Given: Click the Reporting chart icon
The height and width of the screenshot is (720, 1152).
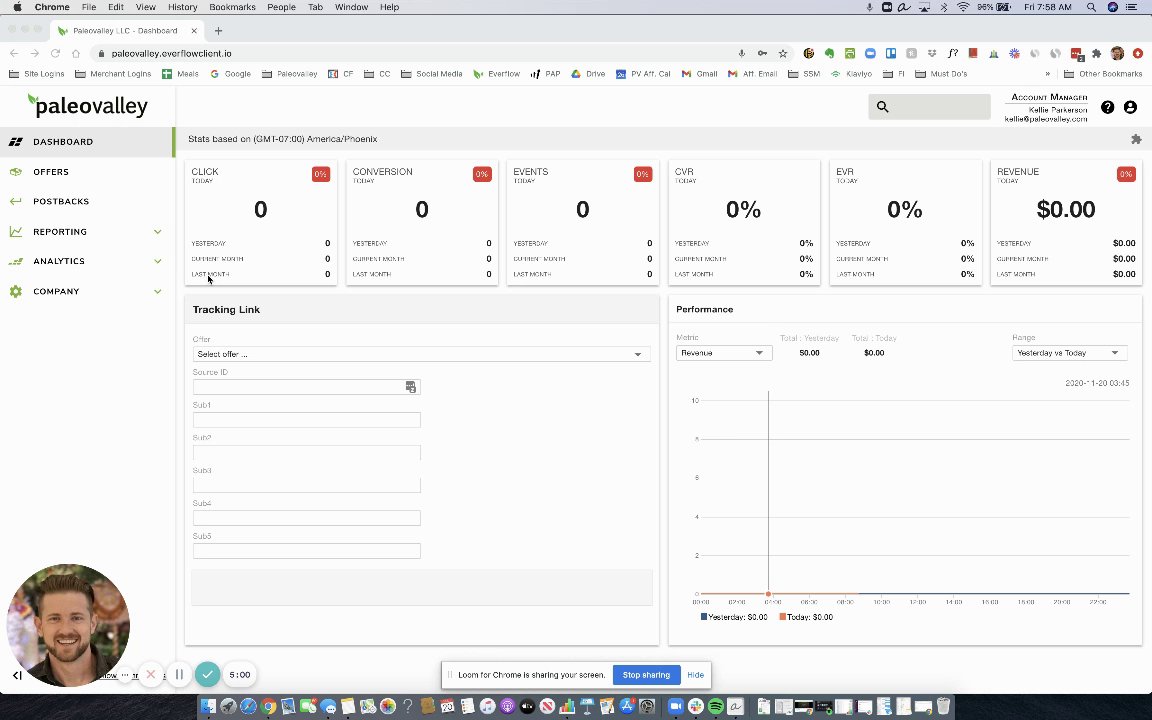Looking at the screenshot, I should (x=15, y=231).
